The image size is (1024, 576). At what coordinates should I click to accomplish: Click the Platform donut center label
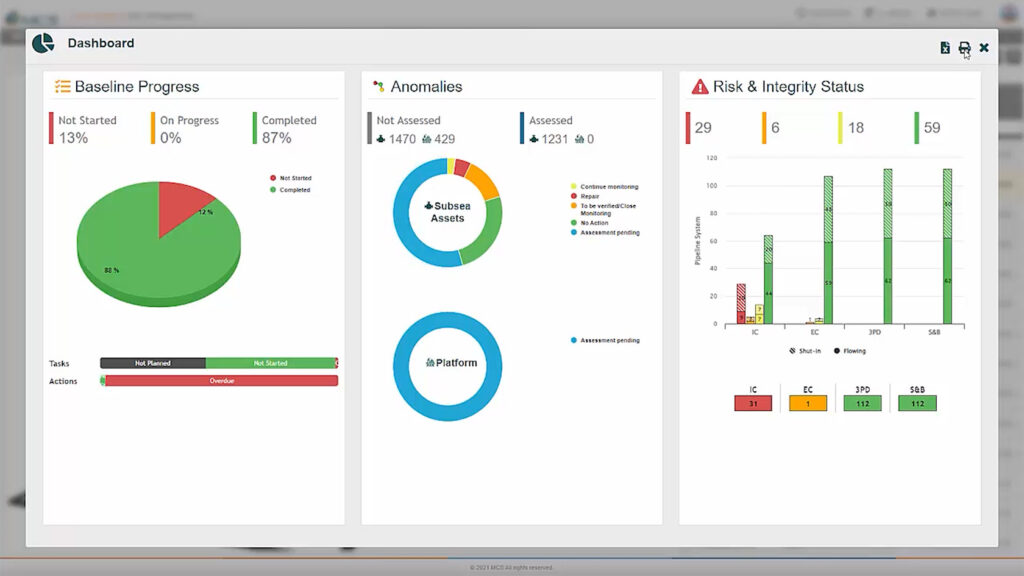[x=451, y=363]
